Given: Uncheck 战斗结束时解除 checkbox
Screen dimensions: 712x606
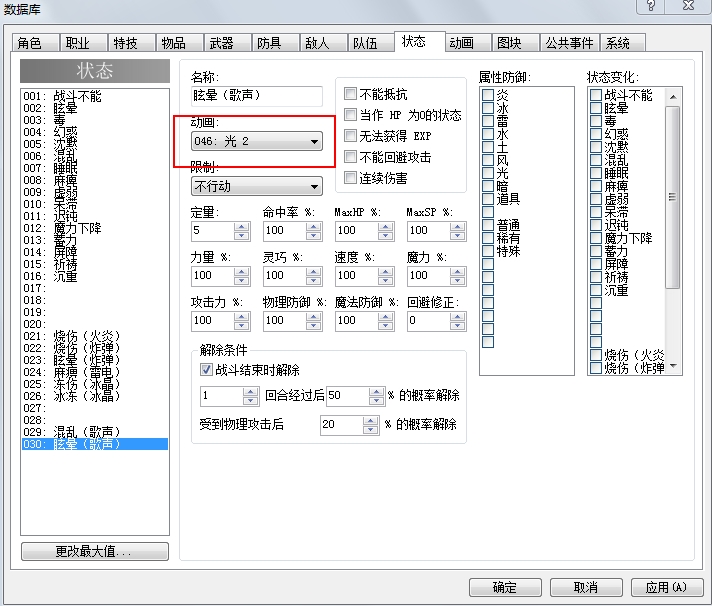Looking at the screenshot, I should click(206, 370).
